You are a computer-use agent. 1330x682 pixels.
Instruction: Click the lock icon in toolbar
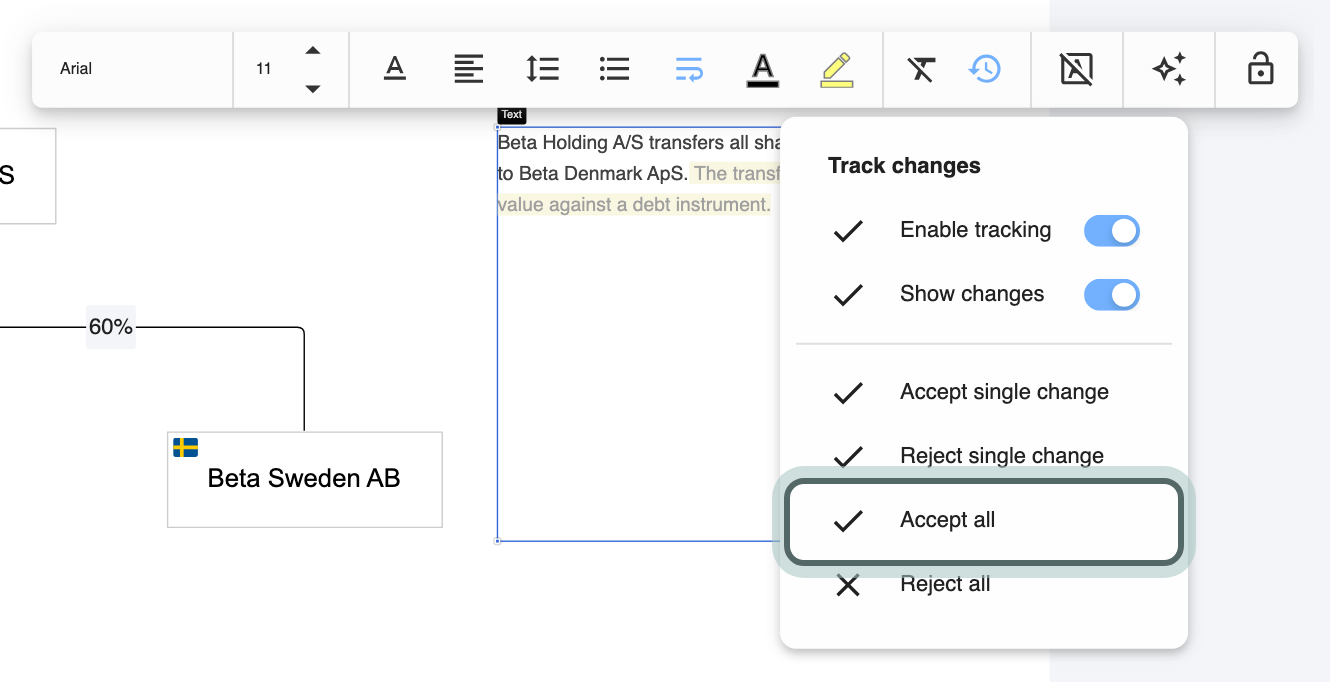1260,69
